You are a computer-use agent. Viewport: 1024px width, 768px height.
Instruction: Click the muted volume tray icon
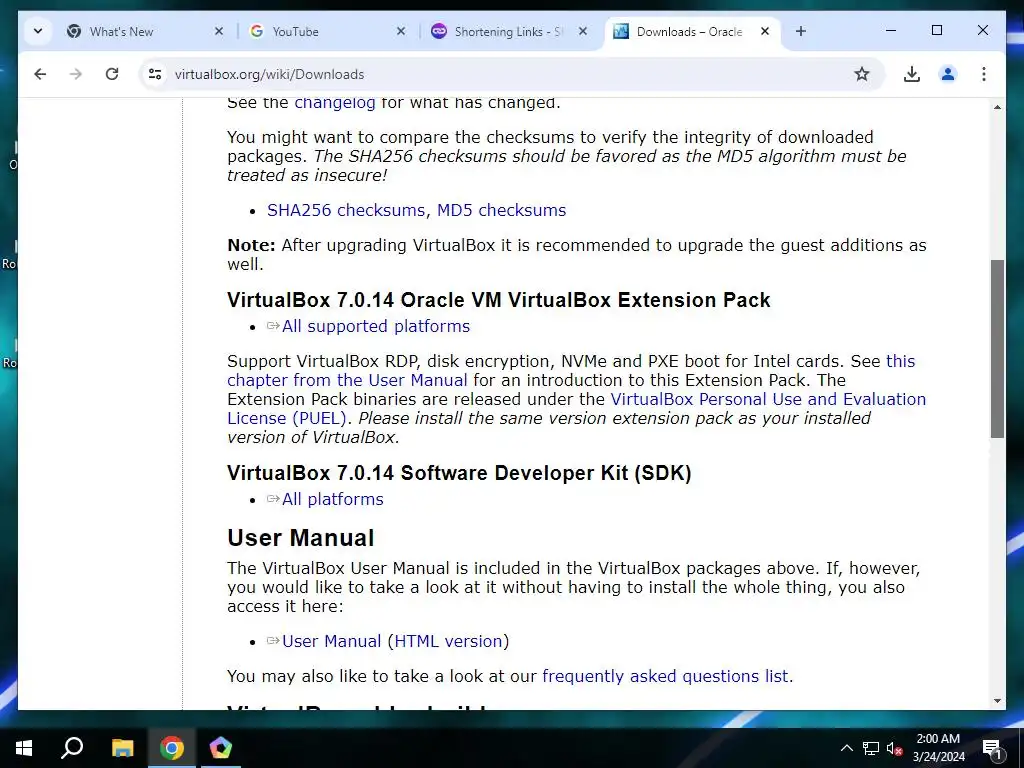(x=894, y=748)
